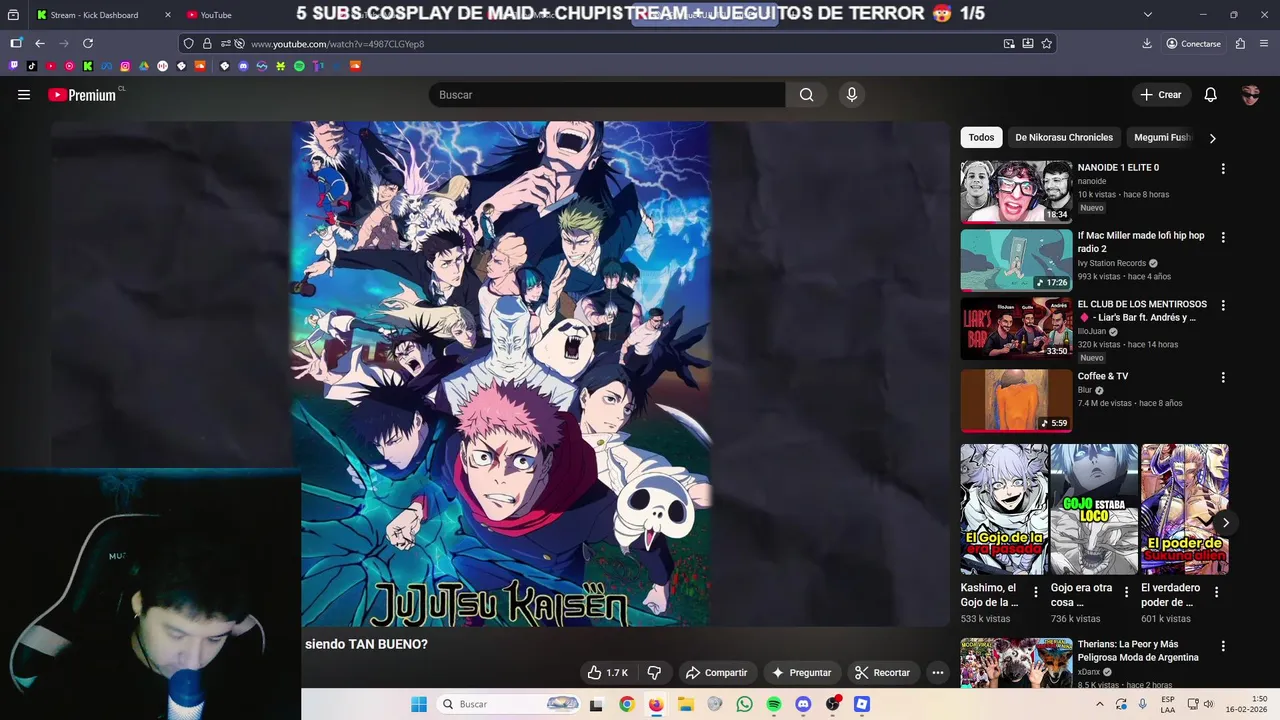This screenshot has width=1280, height=720.
Task: Open the Windows Start menu
Action: pyautogui.click(x=419, y=704)
